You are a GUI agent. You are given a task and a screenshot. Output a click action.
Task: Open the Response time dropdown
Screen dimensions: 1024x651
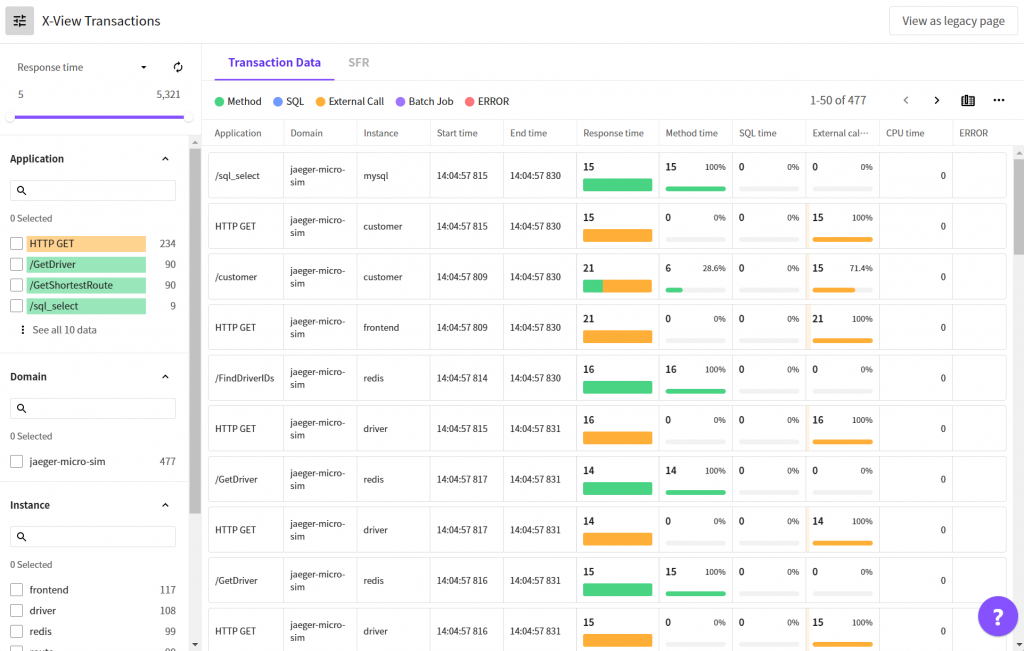coord(82,67)
